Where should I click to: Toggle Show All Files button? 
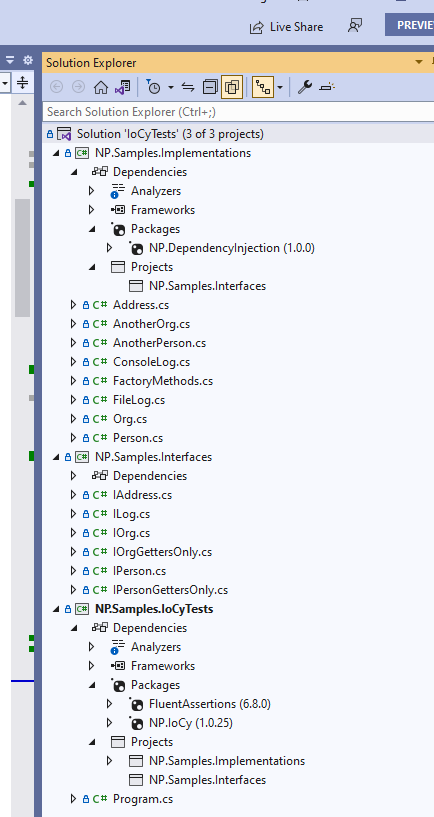click(232, 87)
